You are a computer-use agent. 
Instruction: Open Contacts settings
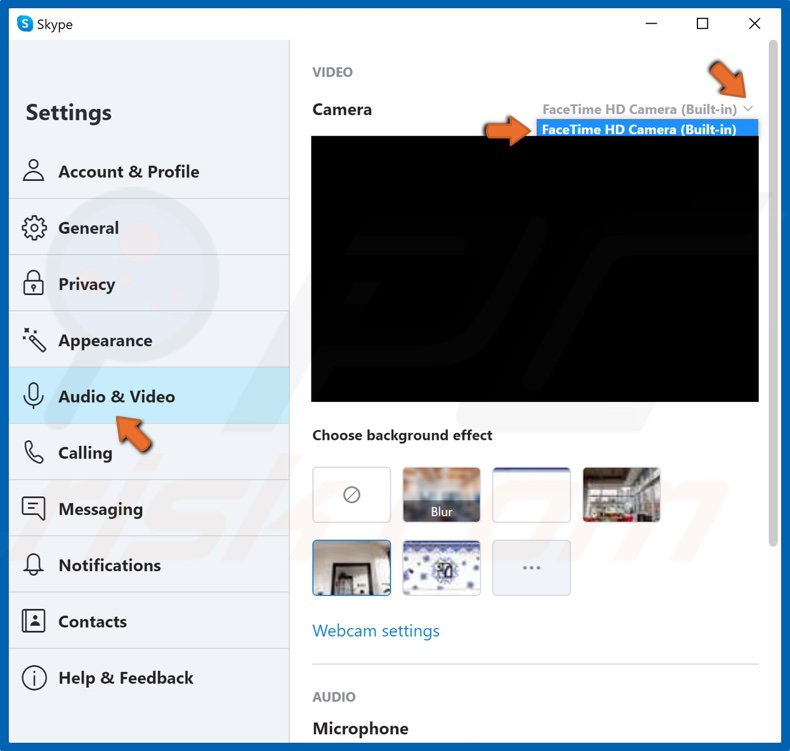click(149, 621)
